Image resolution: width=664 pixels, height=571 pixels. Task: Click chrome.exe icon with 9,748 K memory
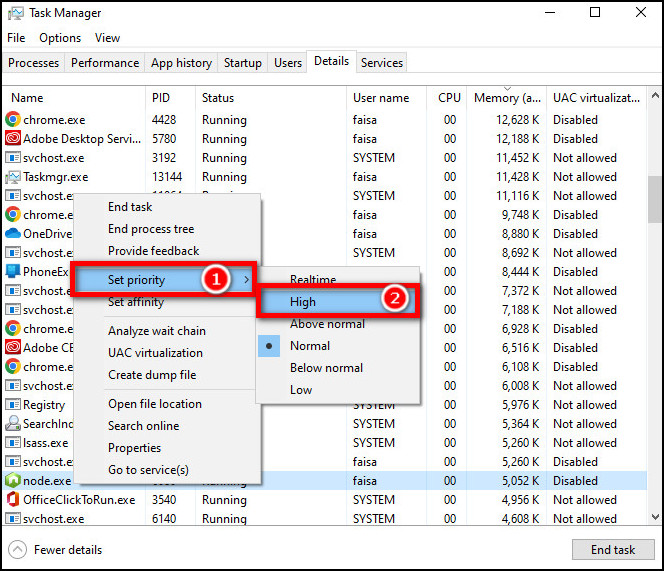pyautogui.click(x=13, y=215)
